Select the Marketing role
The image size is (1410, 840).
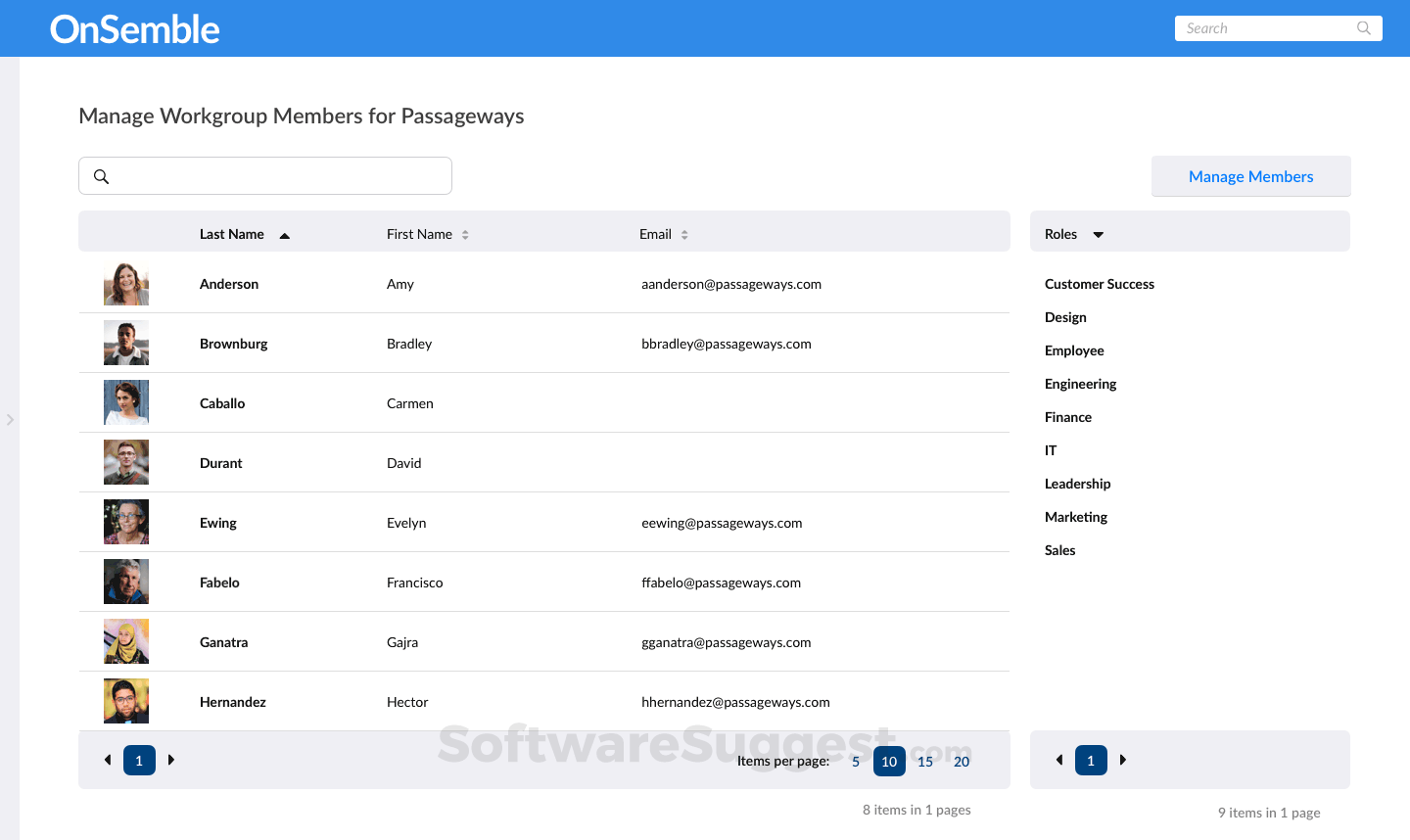(x=1075, y=517)
